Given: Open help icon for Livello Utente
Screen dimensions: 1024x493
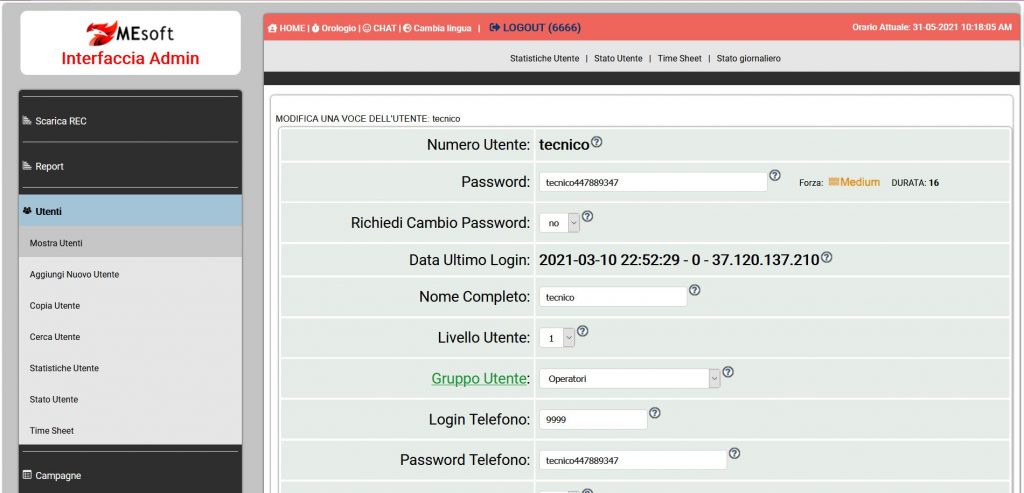Looking at the screenshot, I should click(x=583, y=331).
